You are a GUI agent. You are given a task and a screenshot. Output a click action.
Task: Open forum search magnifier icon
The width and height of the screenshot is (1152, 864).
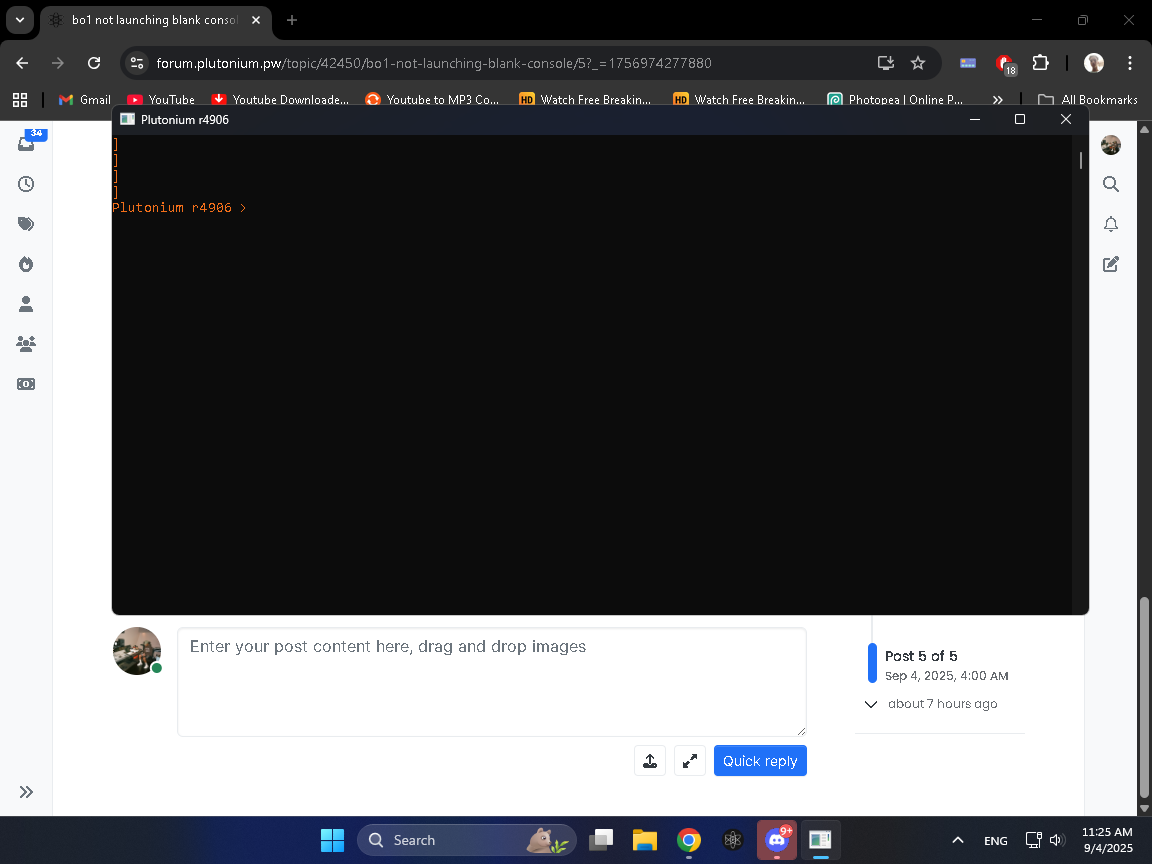[1111, 184]
